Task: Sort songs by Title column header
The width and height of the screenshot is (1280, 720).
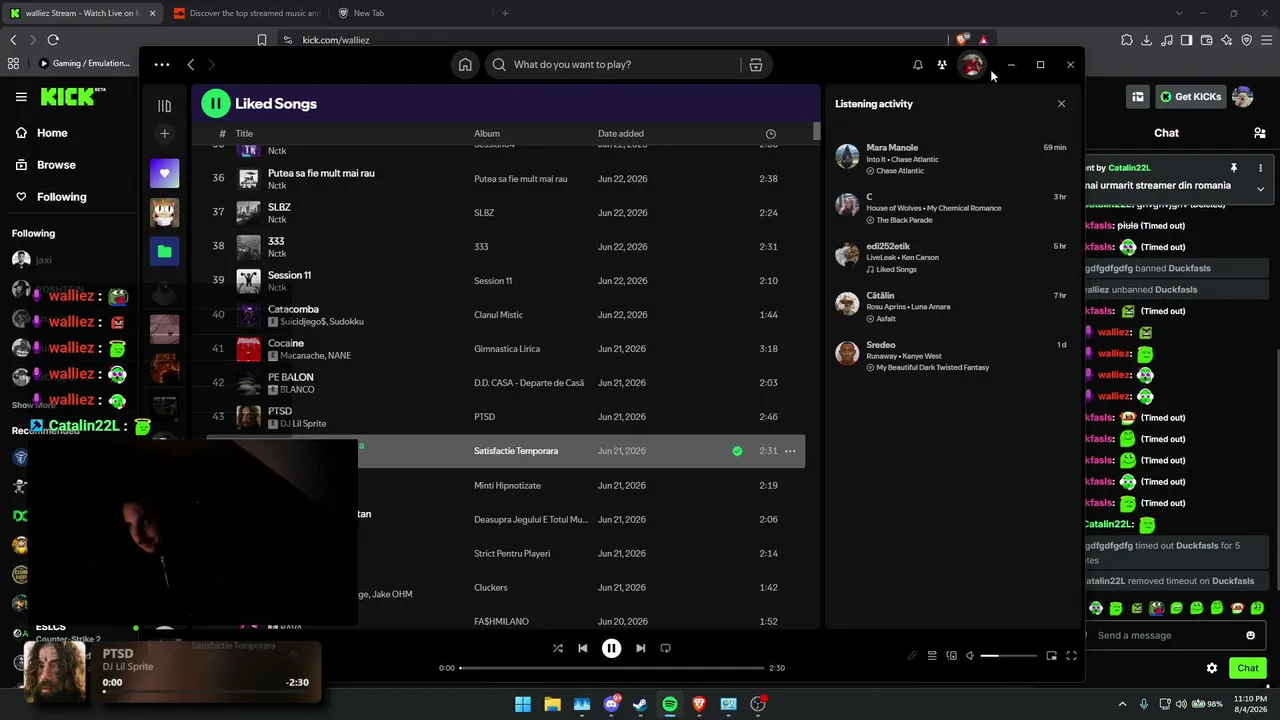Action: (x=244, y=133)
